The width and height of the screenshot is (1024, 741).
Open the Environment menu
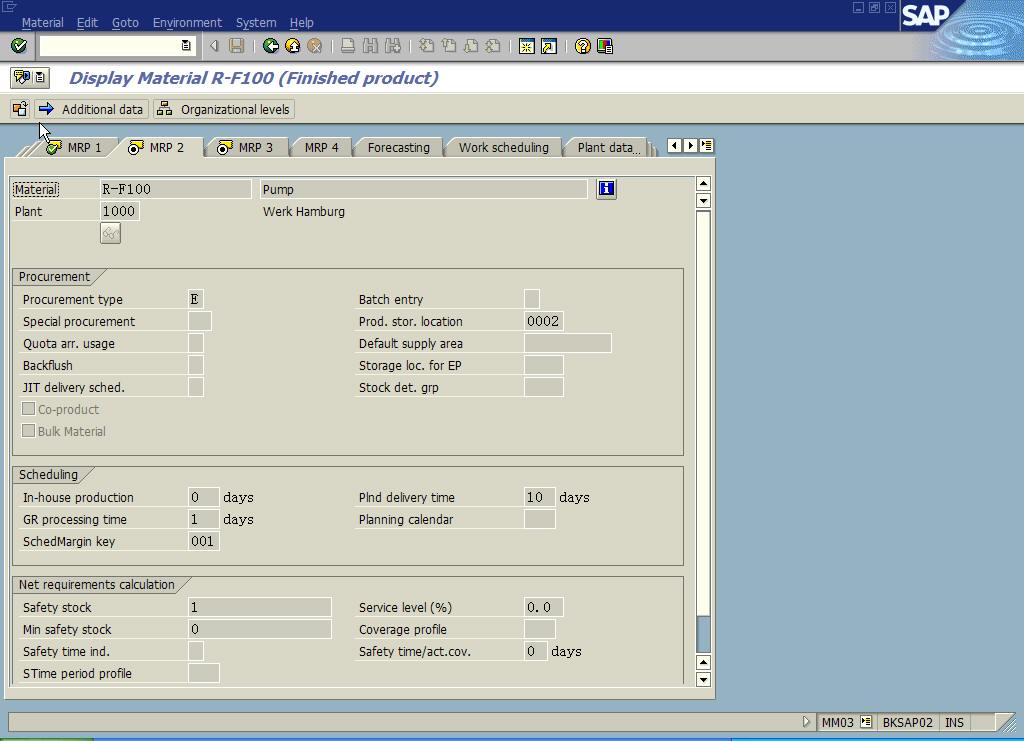pos(187,22)
